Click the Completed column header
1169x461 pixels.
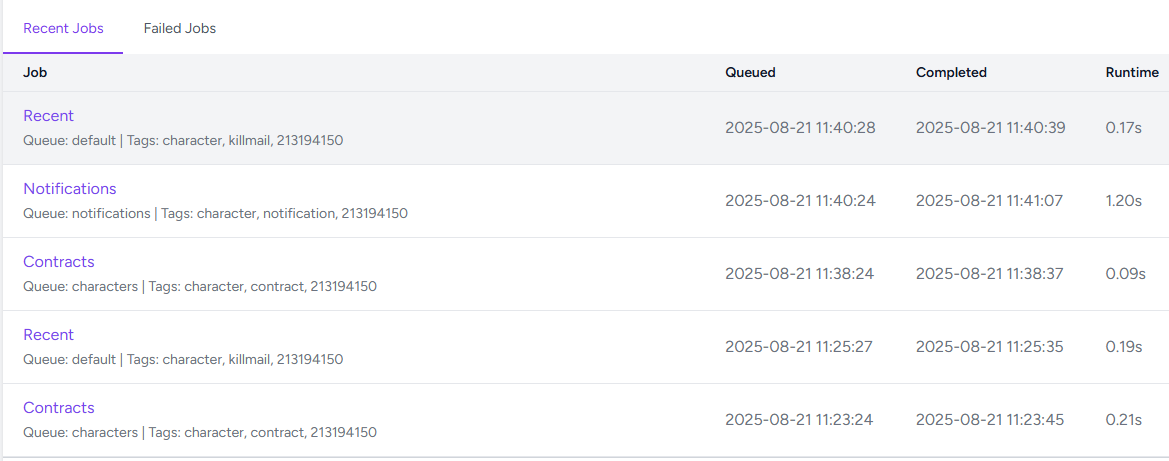[951, 73]
